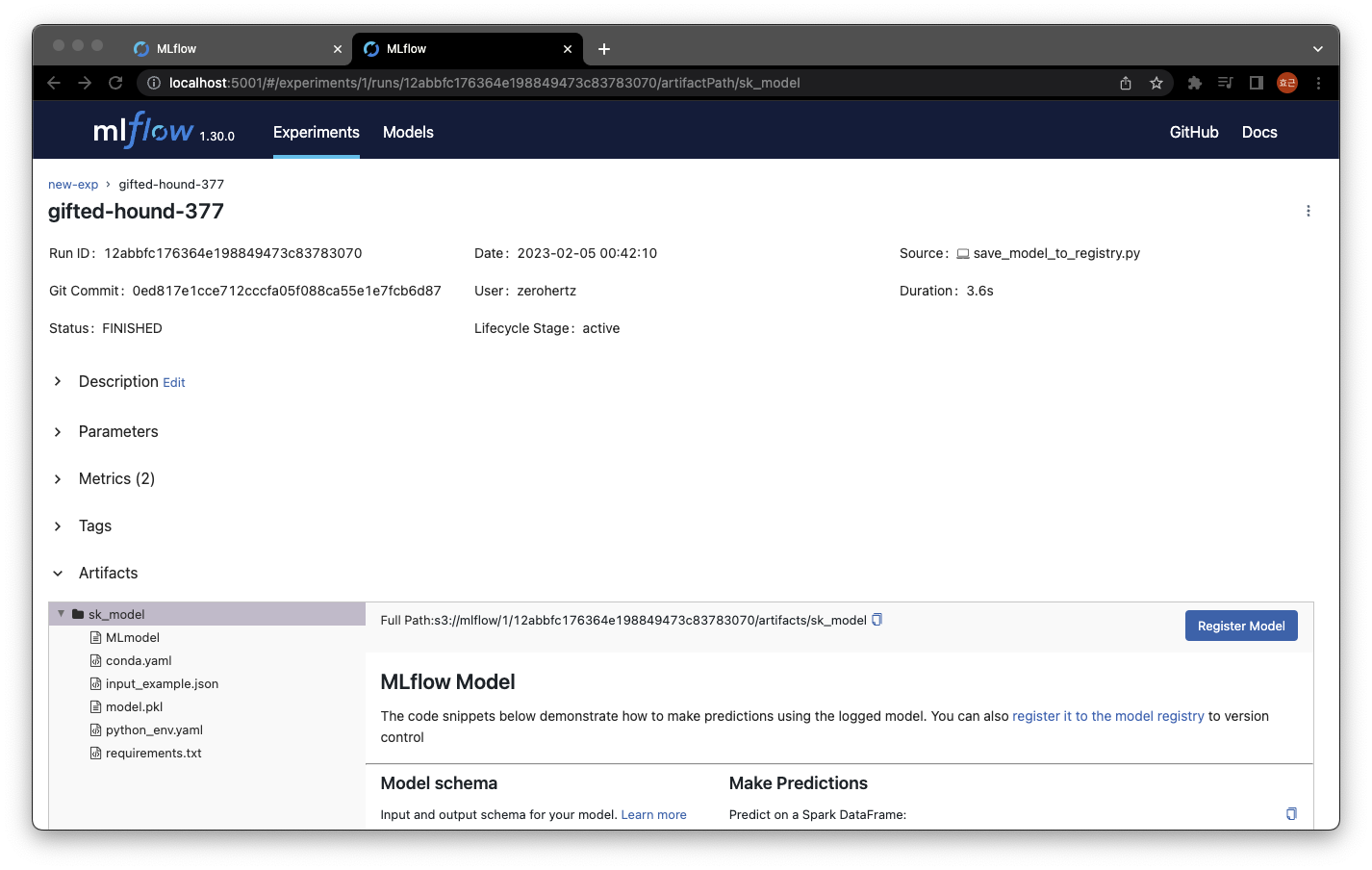Click the Register Model button
1372x870 pixels.
click(1241, 626)
